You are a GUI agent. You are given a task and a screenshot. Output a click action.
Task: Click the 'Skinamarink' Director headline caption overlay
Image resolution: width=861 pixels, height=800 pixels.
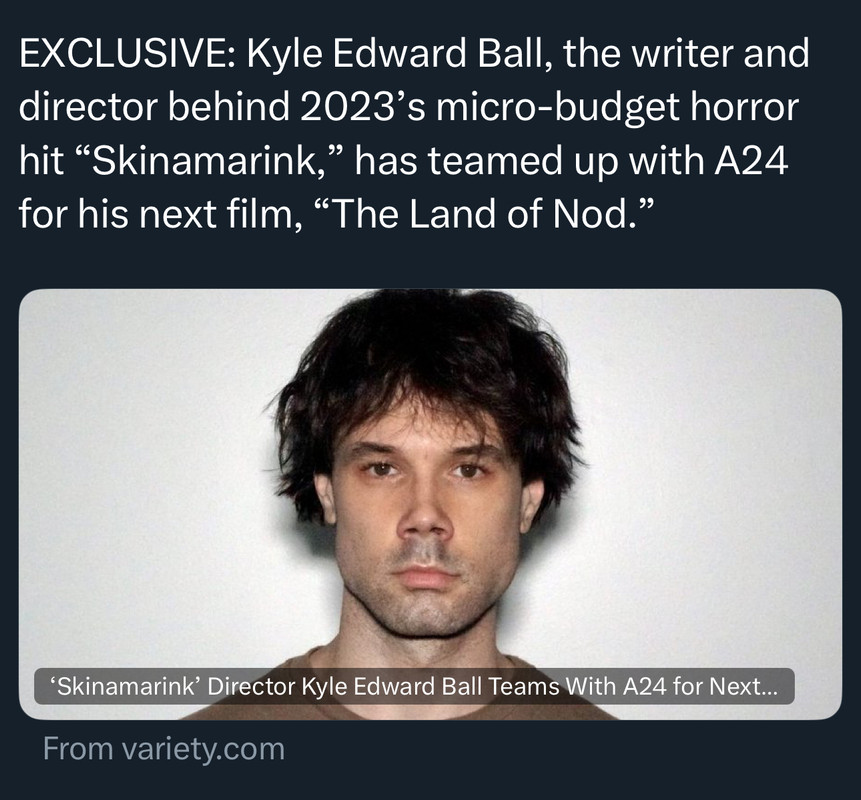pyautogui.click(x=414, y=686)
